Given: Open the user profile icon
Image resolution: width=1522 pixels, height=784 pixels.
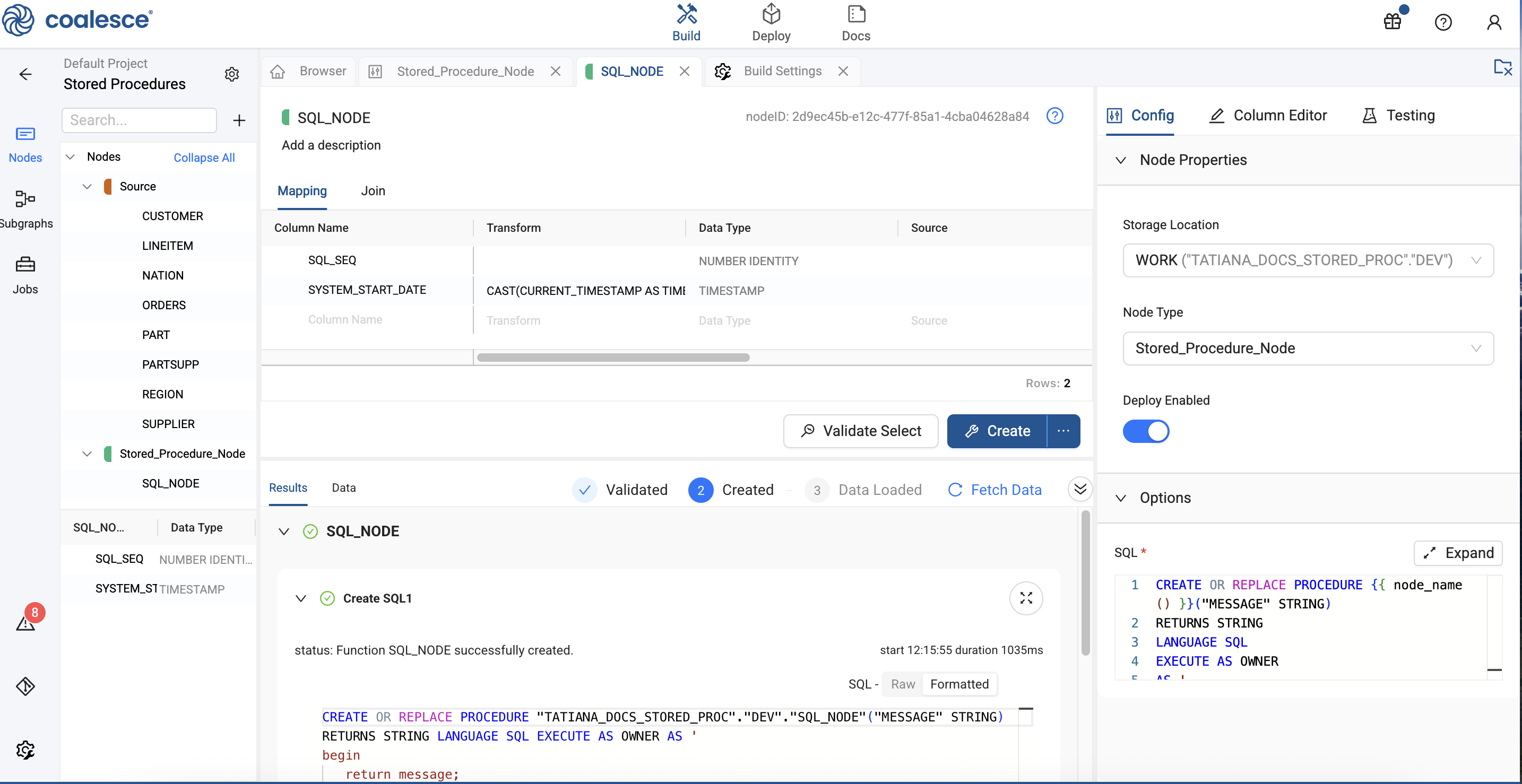Looking at the screenshot, I should tap(1494, 22).
